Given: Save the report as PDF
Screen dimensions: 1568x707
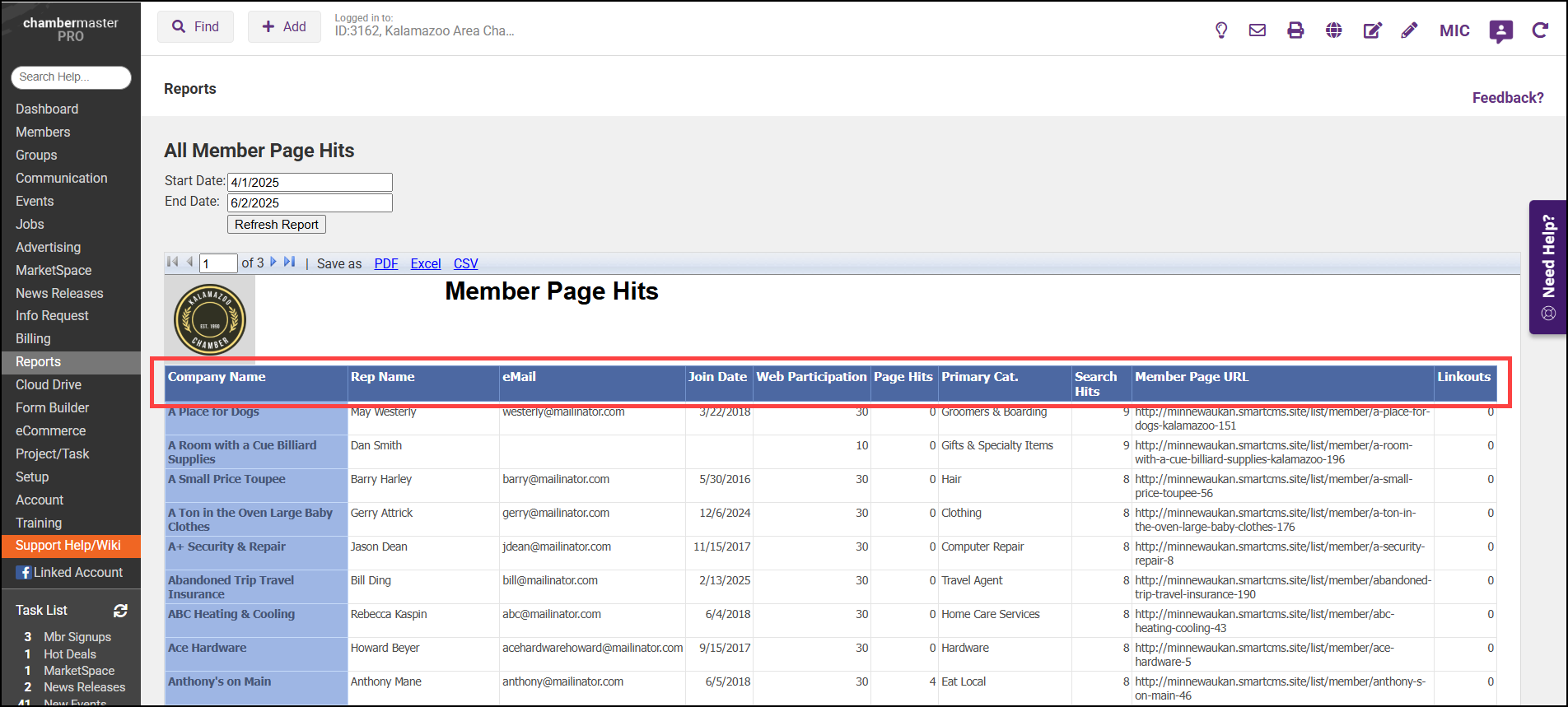Looking at the screenshot, I should coord(385,263).
